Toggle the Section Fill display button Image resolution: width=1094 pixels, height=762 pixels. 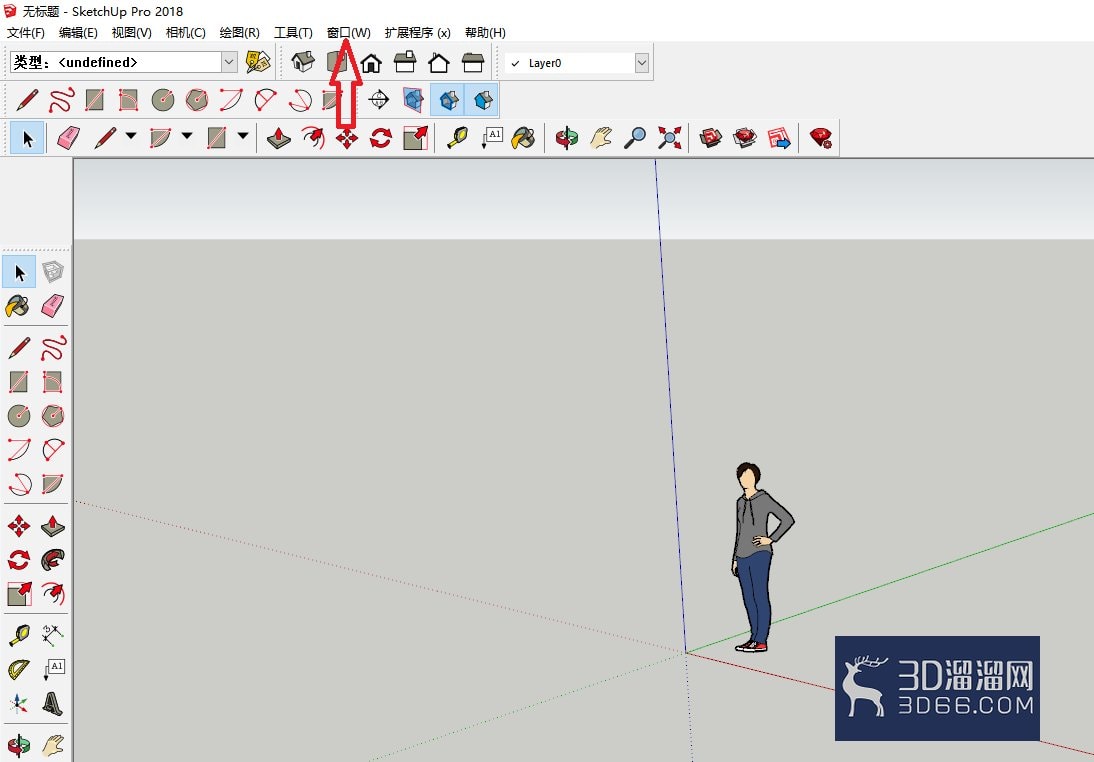click(x=482, y=100)
